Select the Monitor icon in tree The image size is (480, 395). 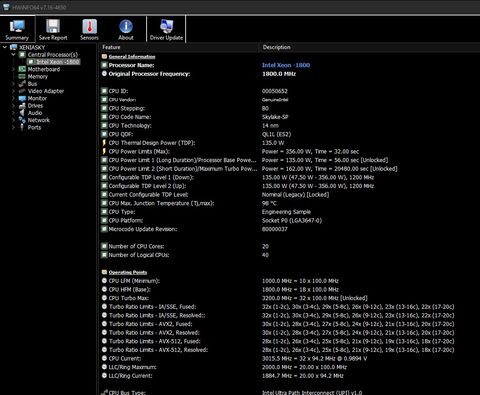coord(22,98)
